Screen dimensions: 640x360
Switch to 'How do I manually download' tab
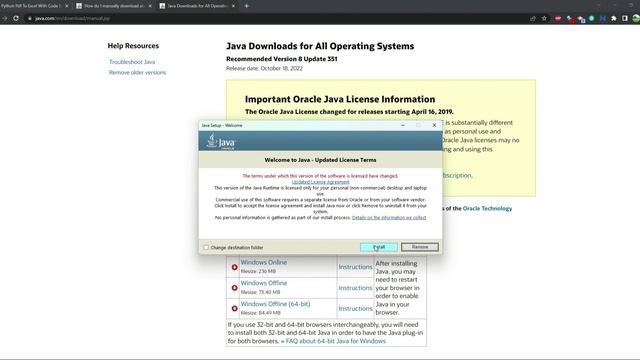pos(114,6)
